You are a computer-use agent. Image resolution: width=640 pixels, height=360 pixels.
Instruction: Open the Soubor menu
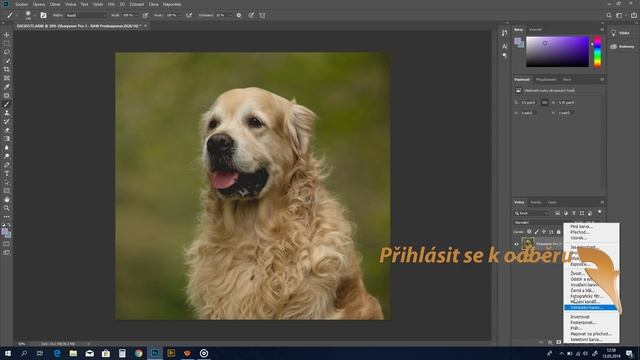22,4
